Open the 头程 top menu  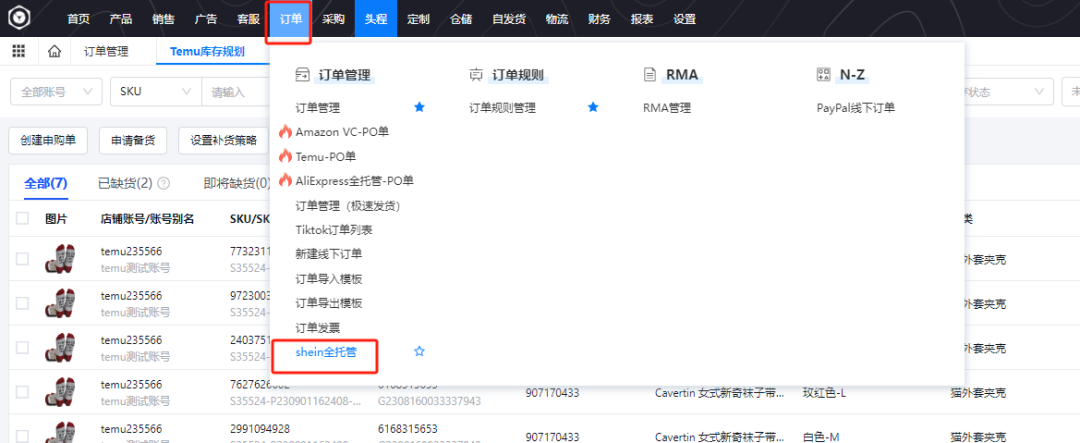(x=376, y=19)
